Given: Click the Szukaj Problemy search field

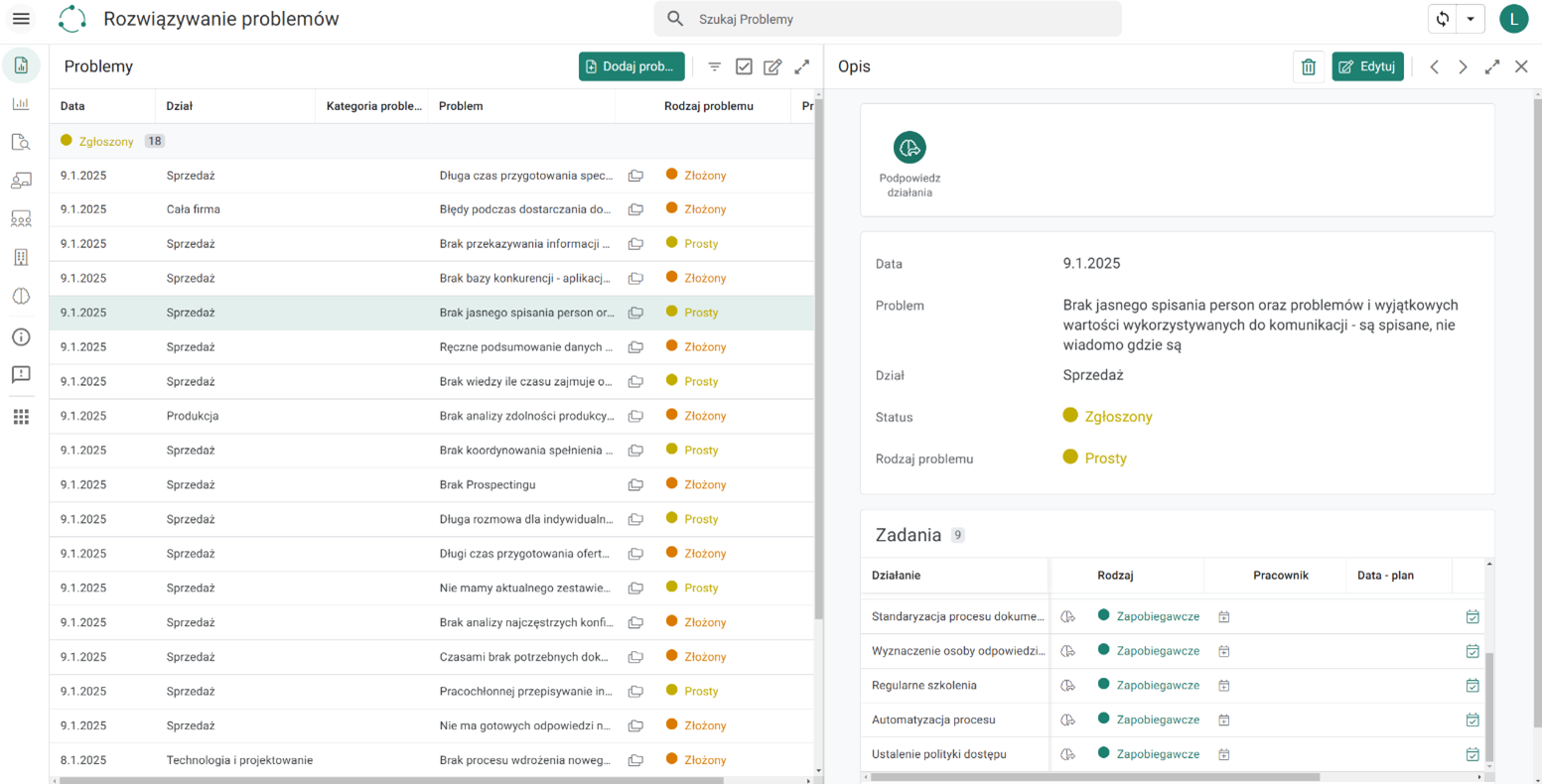Looking at the screenshot, I should coord(888,19).
